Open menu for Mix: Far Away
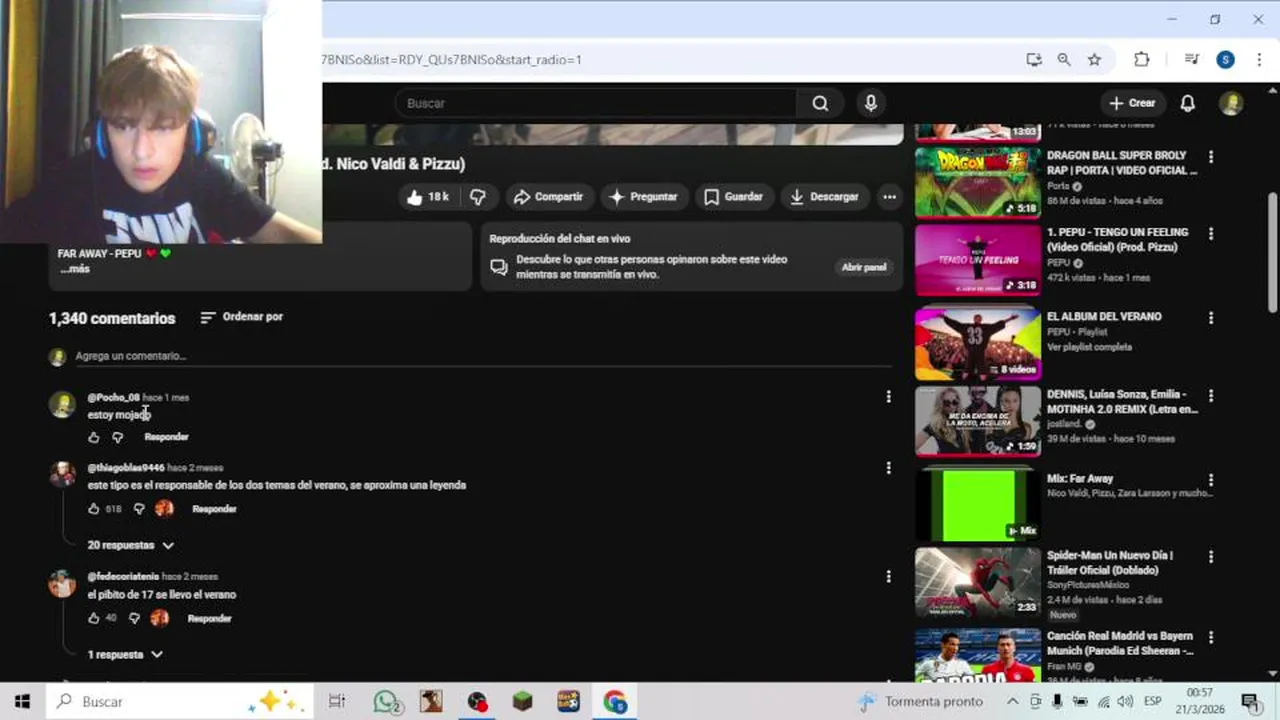 point(1211,480)
